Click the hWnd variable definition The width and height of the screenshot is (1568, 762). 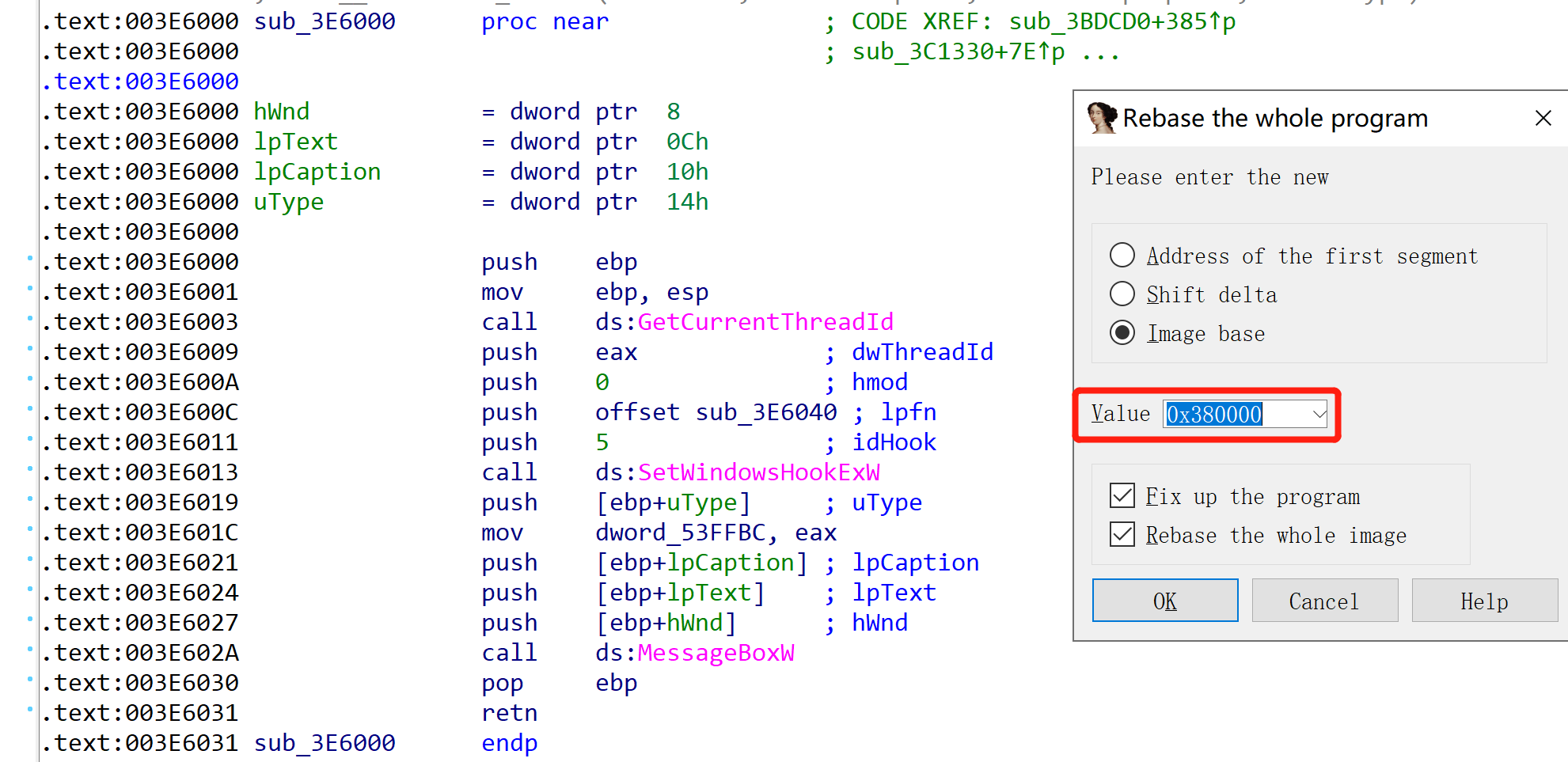[282, 112]
